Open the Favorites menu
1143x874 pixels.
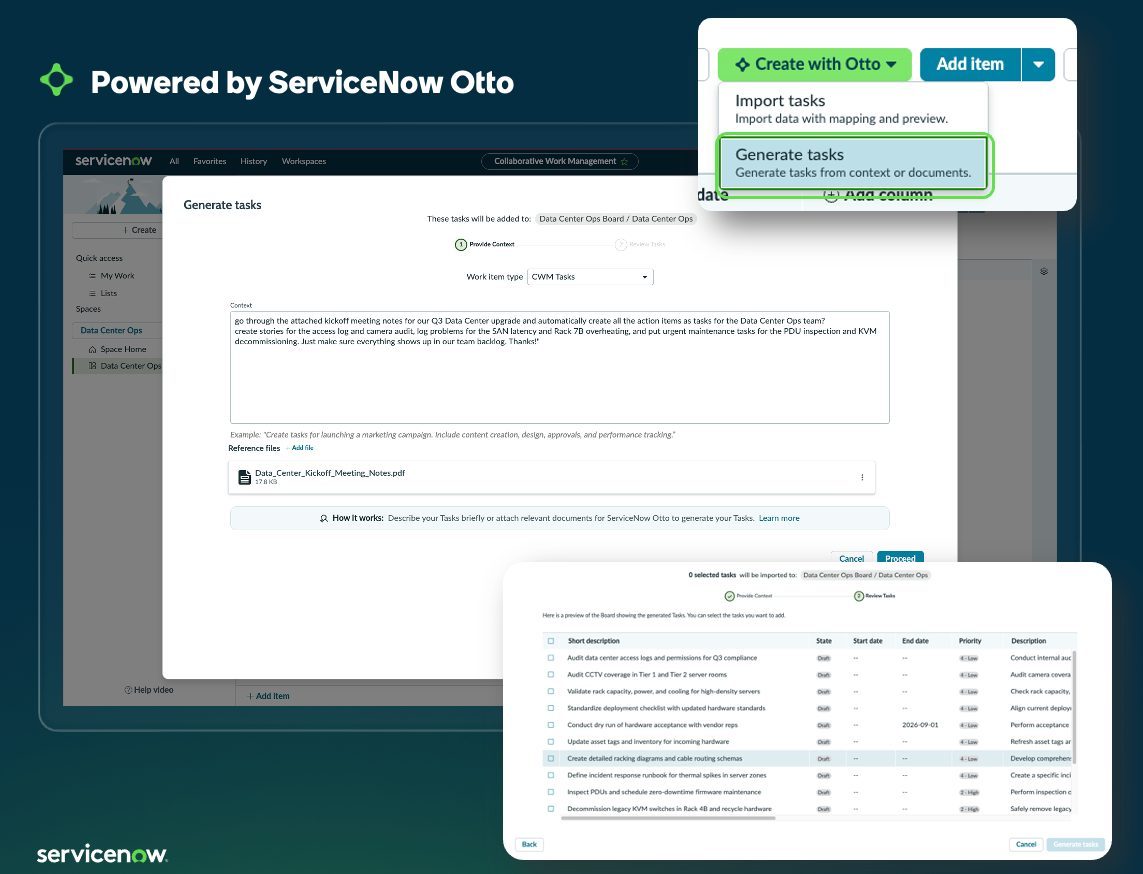209,161
